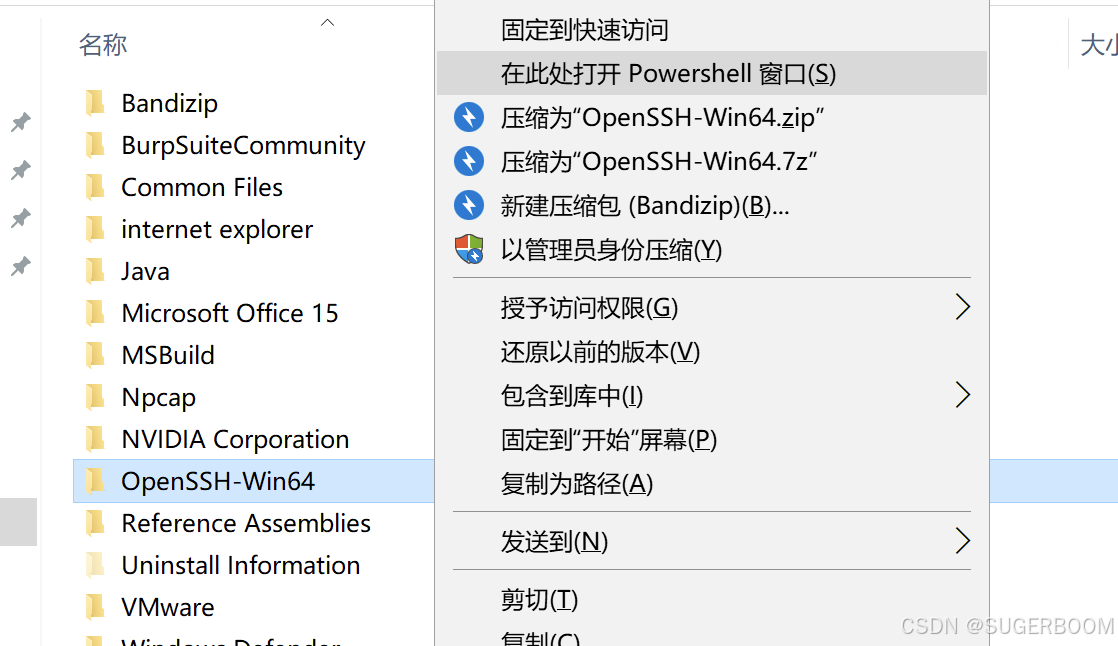Select the Common Files folder name
The width and height of the screenshot is (1118, 646).
202,188
